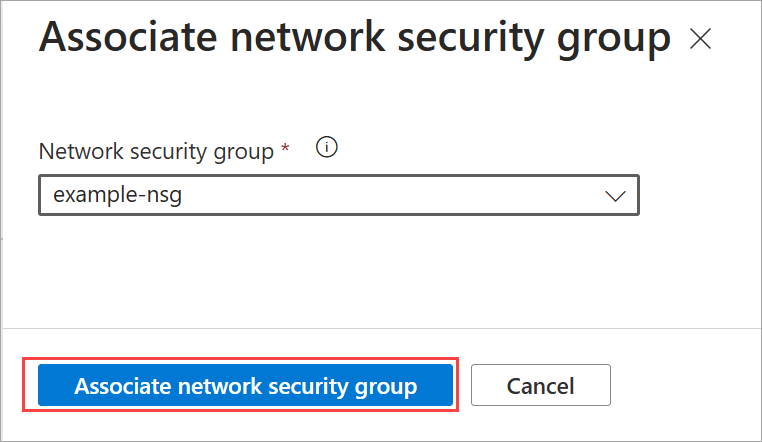
Task: Show the tooltip from the circled i icon
Action: pos(327,147)
